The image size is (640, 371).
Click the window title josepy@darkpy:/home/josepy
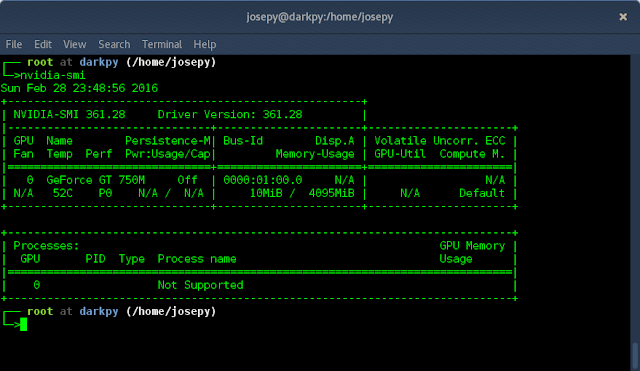320,17
